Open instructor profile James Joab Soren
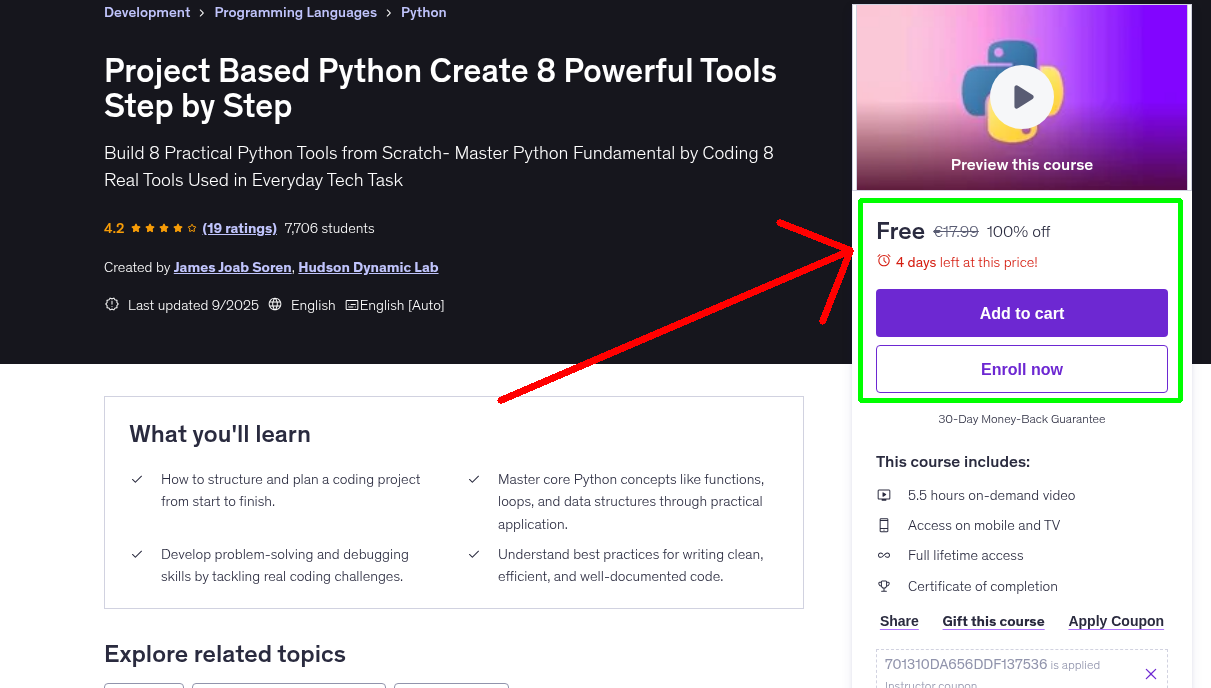Viewport: 1211px width, 688px height. pos(232,267)
